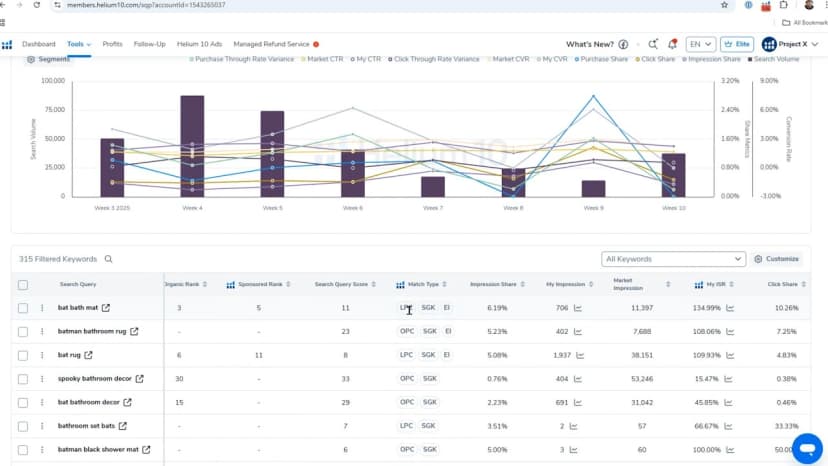The height and width of the screenshot is (466, 828).
Task: Show ISR chart for 108.06% value
Action: (x=730, y=331)
